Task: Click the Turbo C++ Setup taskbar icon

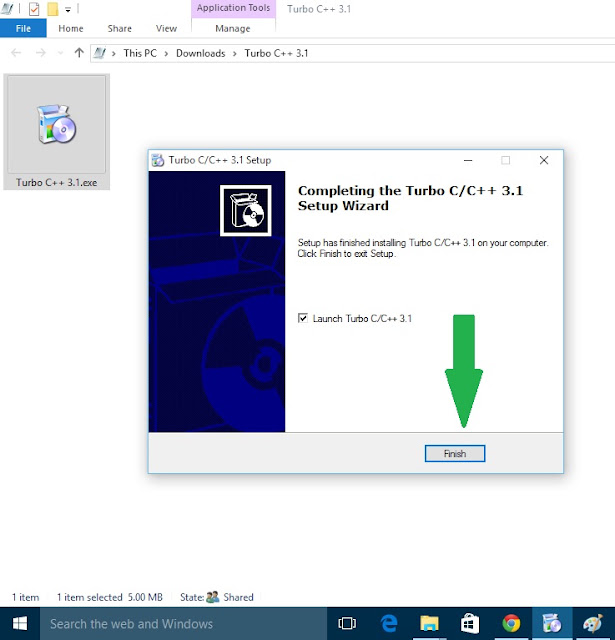Action: pos(552,623)
